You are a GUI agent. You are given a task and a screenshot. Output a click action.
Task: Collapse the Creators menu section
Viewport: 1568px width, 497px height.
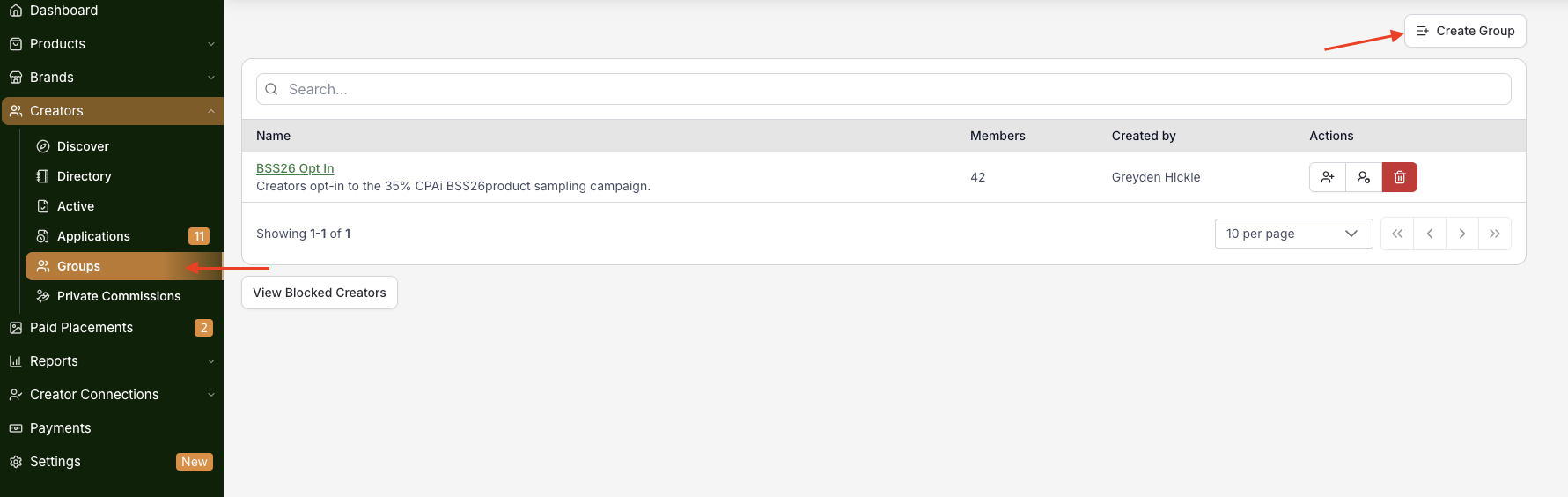(x=211, y=111)
